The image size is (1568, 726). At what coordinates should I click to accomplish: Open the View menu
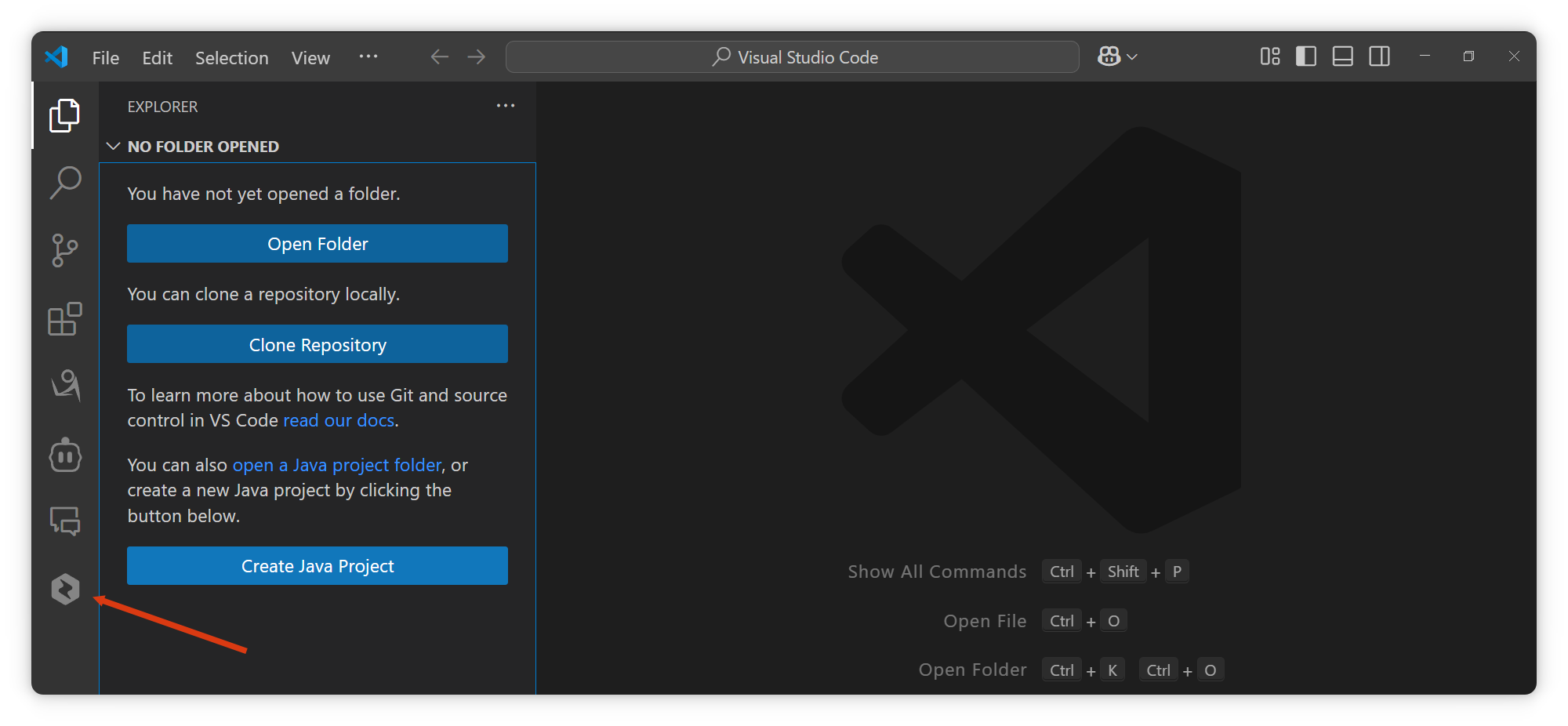[310, 57]
